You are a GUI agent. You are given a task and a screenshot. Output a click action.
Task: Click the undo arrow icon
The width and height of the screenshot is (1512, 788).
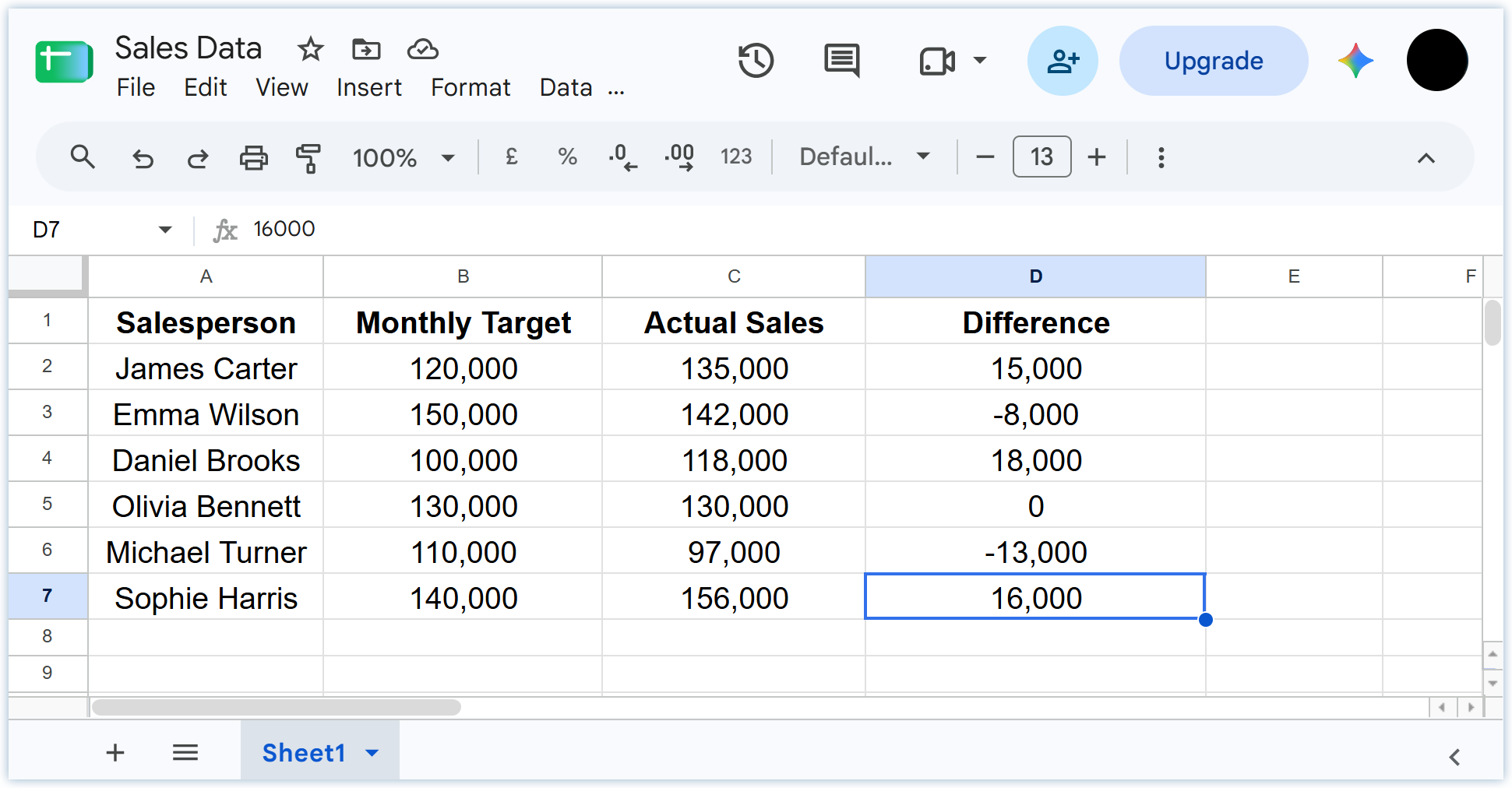(143, 158)
